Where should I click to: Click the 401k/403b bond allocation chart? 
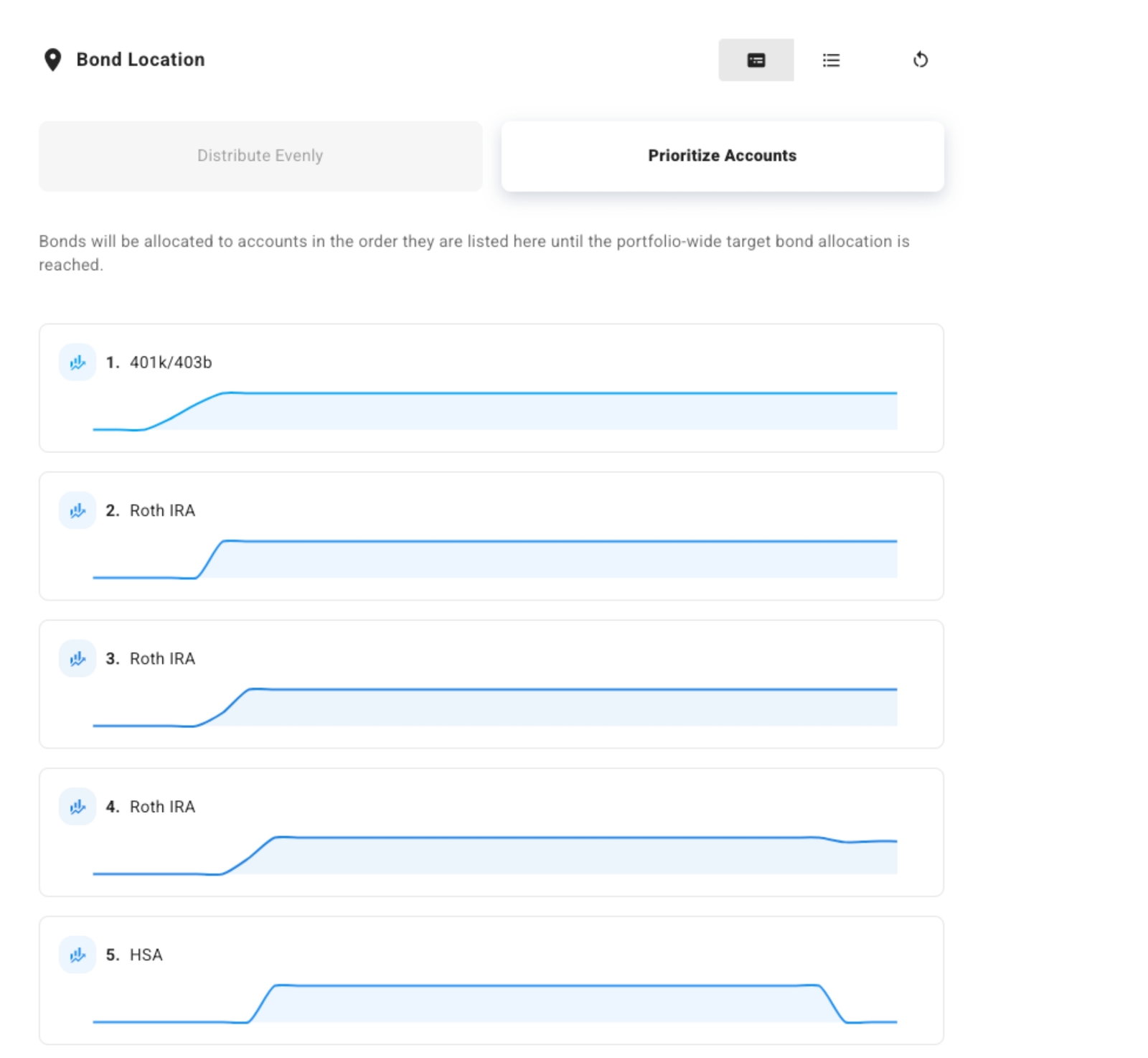pyautogui.click(x=495, y=411)
